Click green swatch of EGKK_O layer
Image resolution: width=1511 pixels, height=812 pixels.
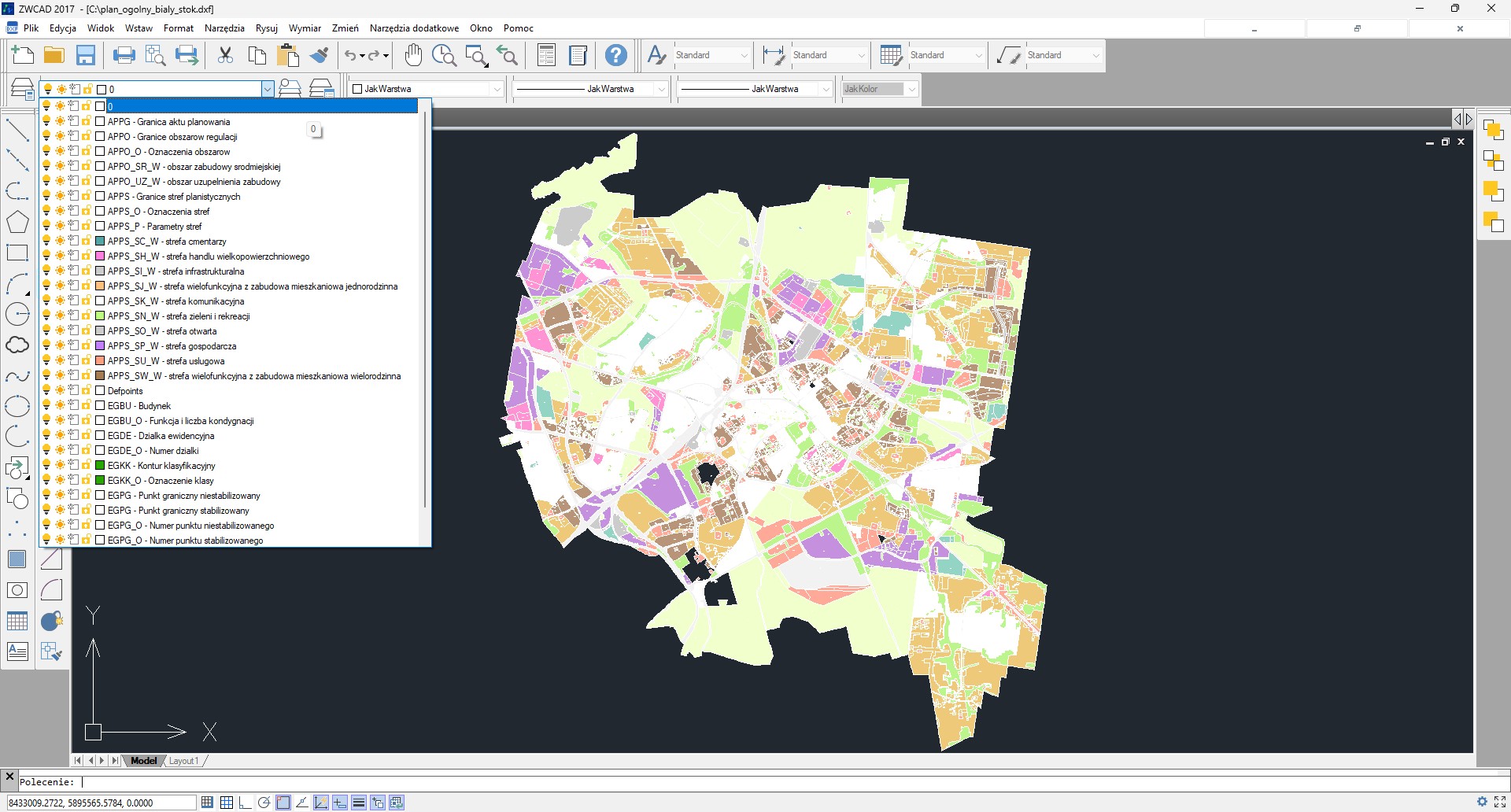100,480
